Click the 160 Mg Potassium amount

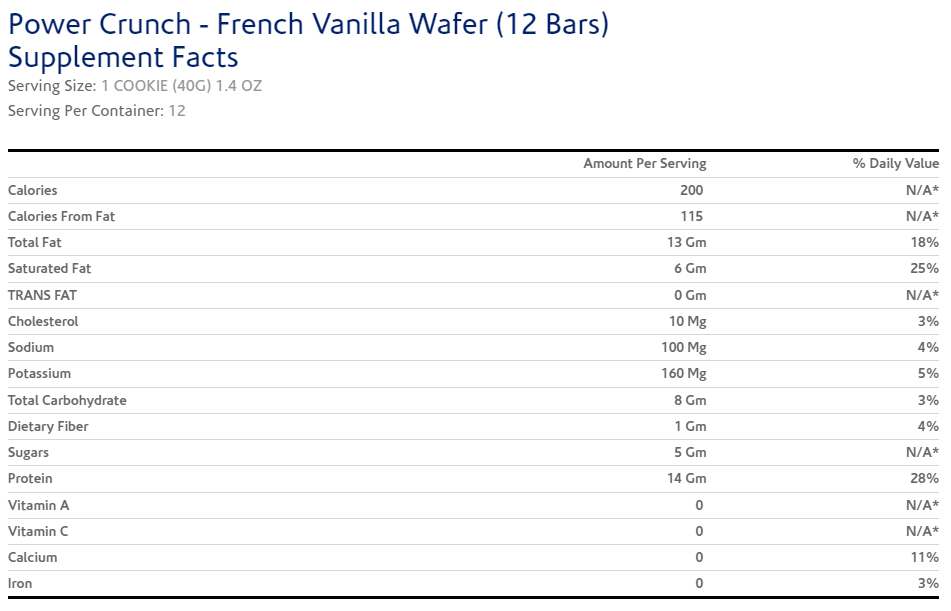(684, 373)
